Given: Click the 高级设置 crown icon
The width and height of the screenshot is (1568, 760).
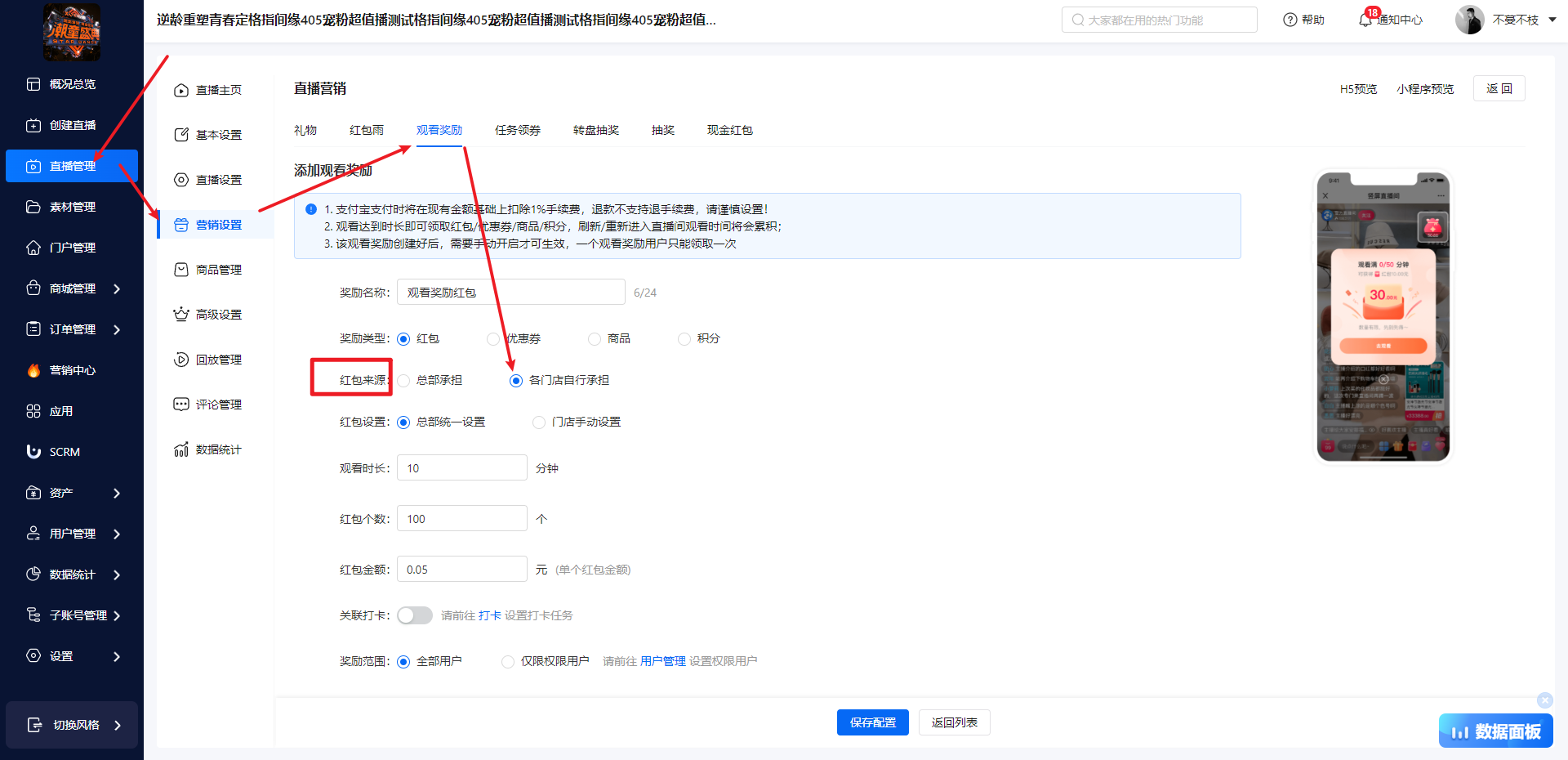Looking at the screenshot, I should pos(181,315).
